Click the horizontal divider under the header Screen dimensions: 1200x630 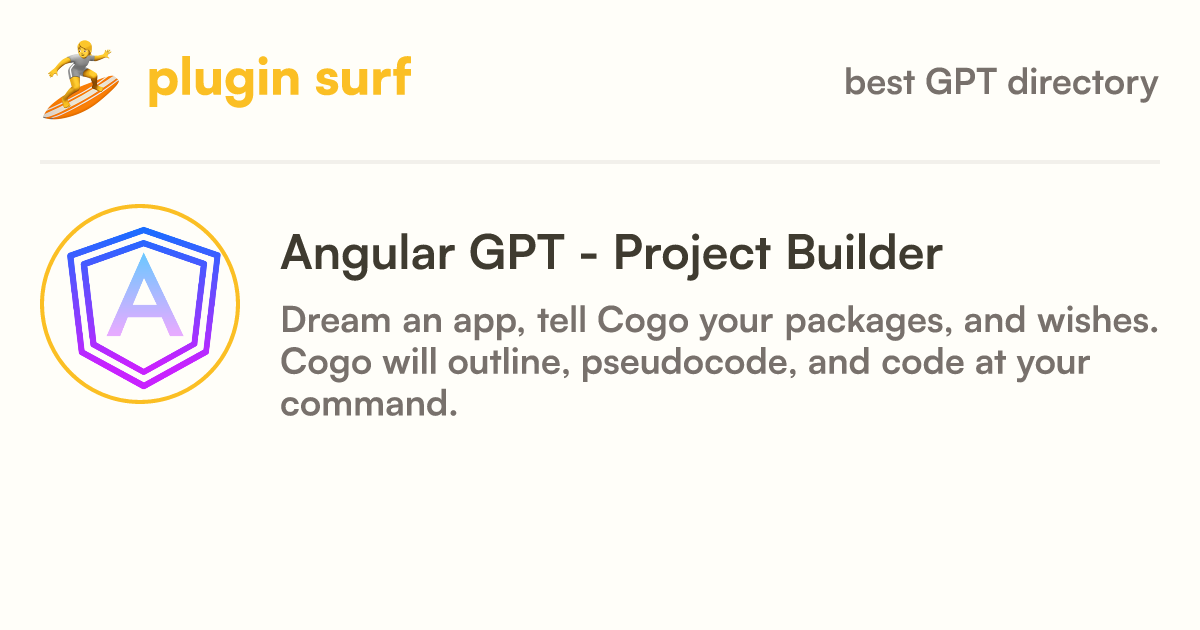600,161
